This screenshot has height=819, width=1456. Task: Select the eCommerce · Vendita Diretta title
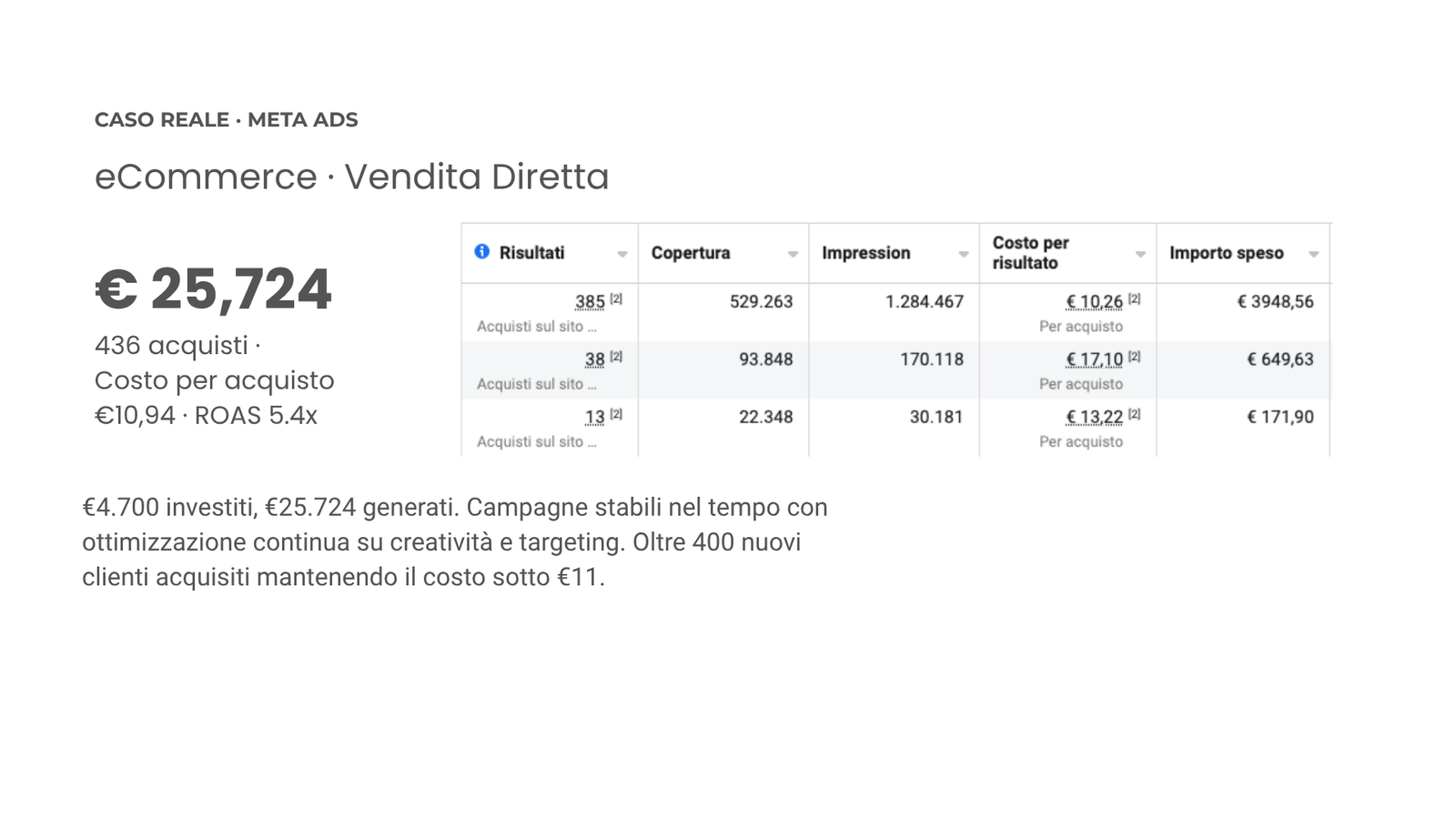coord(351,177)
